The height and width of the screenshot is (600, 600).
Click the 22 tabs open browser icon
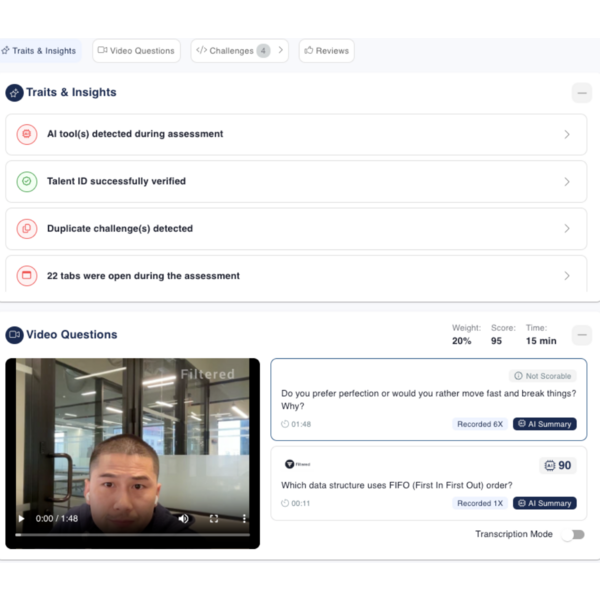point(27,276)
